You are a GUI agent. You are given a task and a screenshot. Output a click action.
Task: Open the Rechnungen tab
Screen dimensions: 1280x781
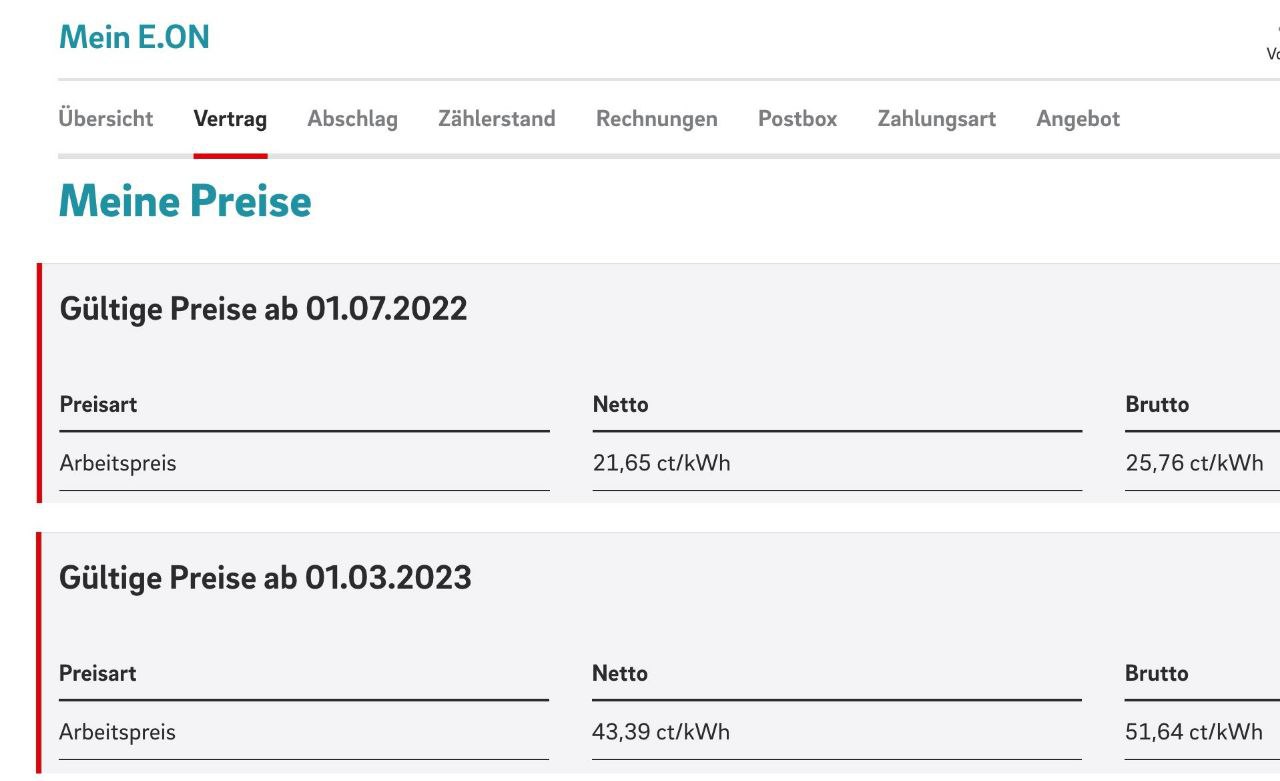point(656,119)
